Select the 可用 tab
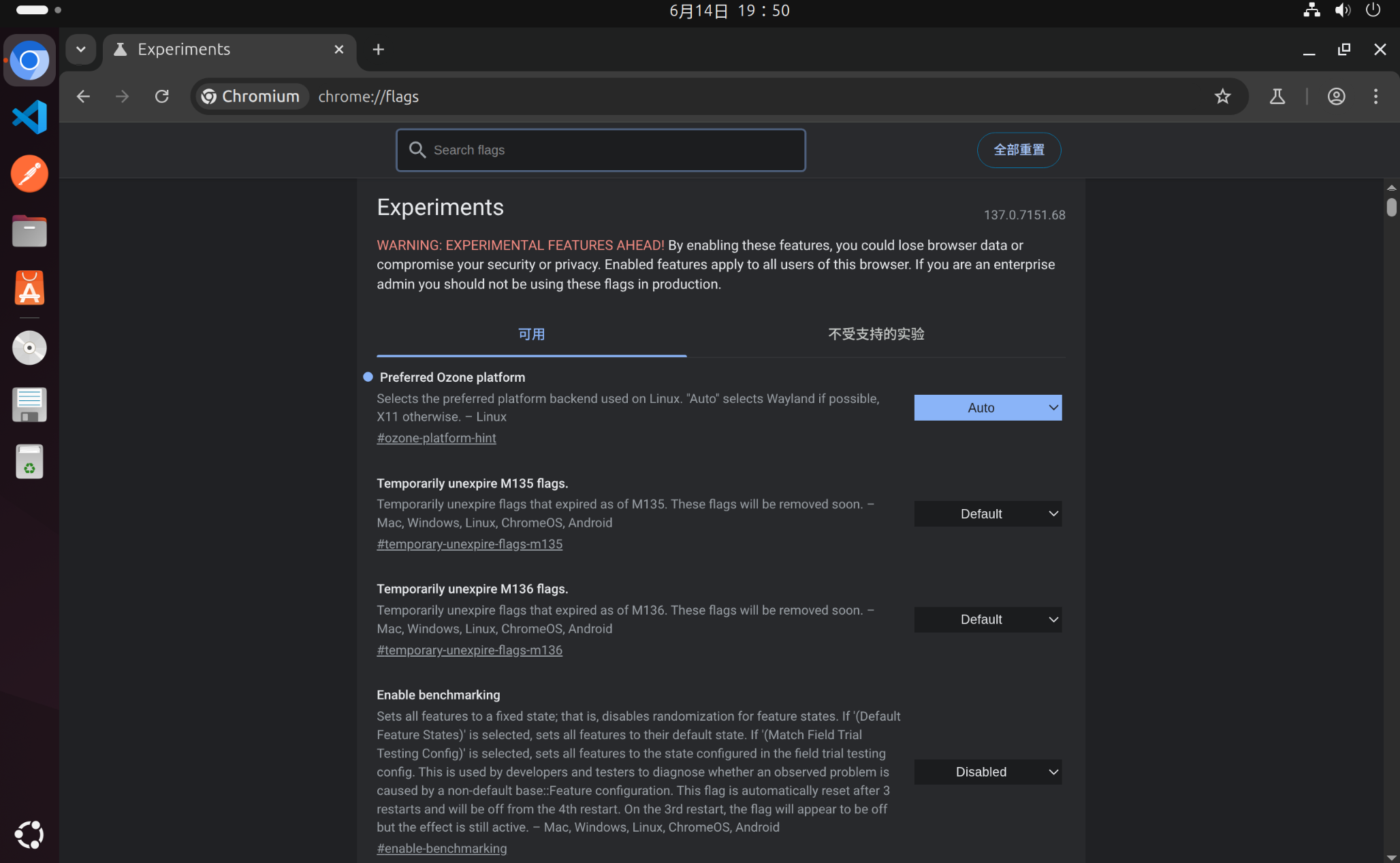 click(x=531, y=334)
